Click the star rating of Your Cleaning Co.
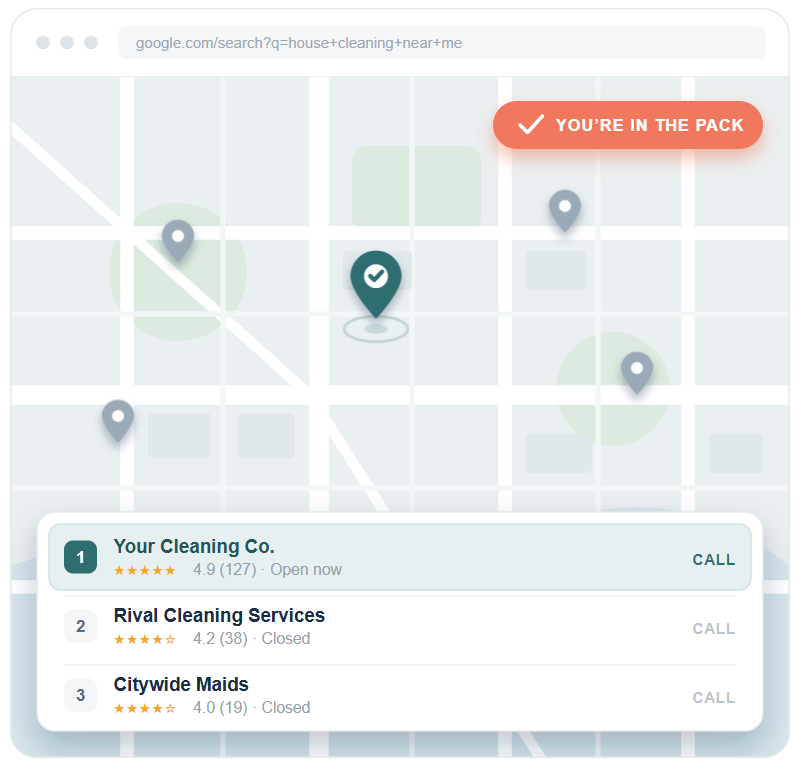Screen dimensions: 805x775 click(x=145, y=570)
